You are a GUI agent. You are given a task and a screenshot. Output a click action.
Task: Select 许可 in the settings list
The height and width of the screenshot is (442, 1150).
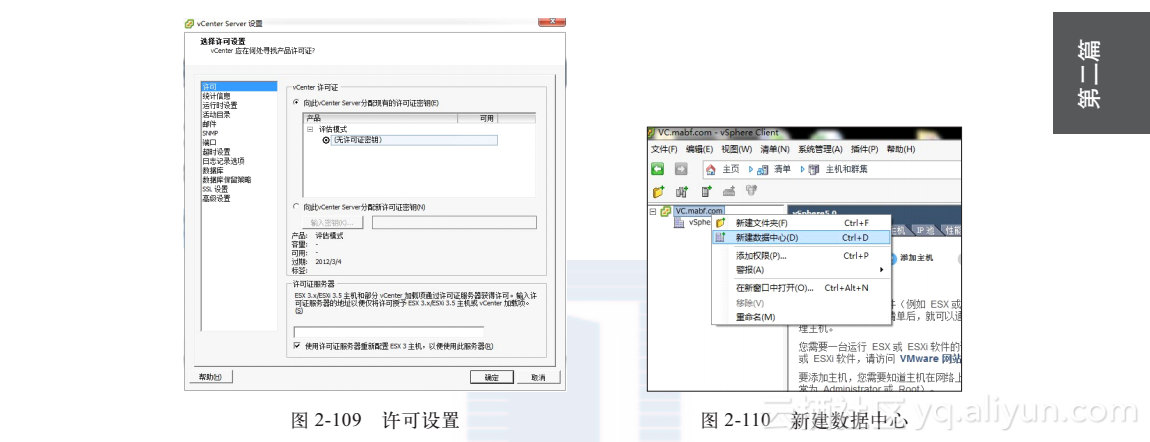tap(238, 86)
